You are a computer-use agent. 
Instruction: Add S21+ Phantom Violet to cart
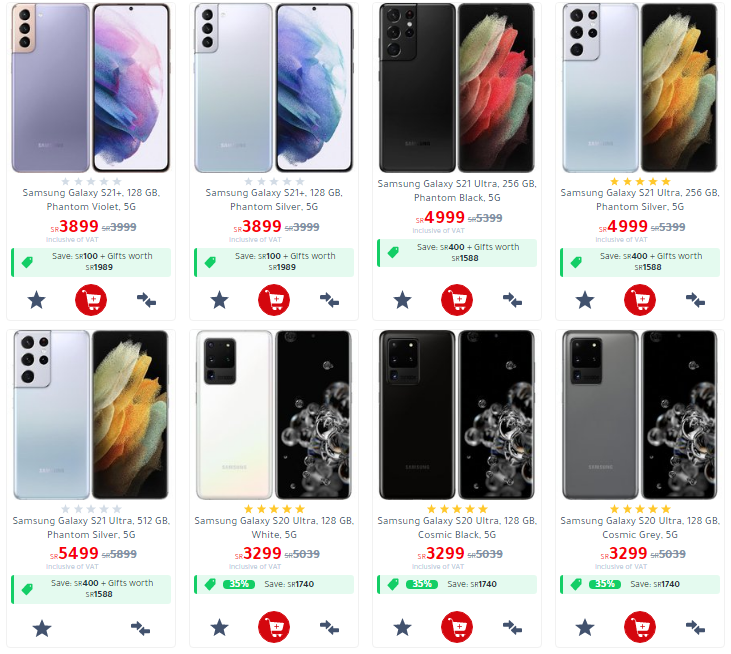91,300
